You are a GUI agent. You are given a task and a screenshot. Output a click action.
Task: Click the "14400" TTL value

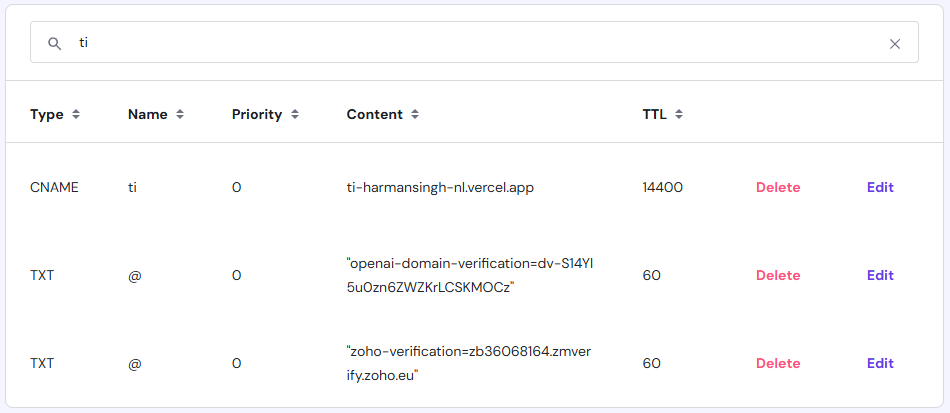[663, 188]
